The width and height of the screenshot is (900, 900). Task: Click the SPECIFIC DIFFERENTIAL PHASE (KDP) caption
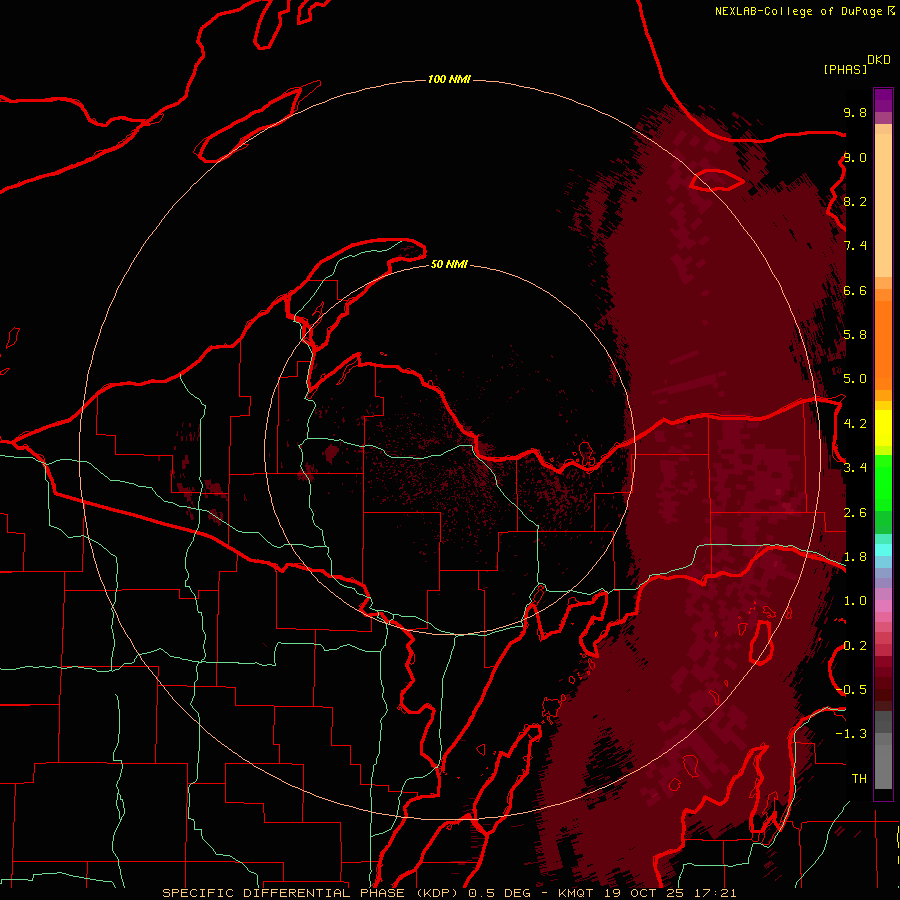click(309, 893)
